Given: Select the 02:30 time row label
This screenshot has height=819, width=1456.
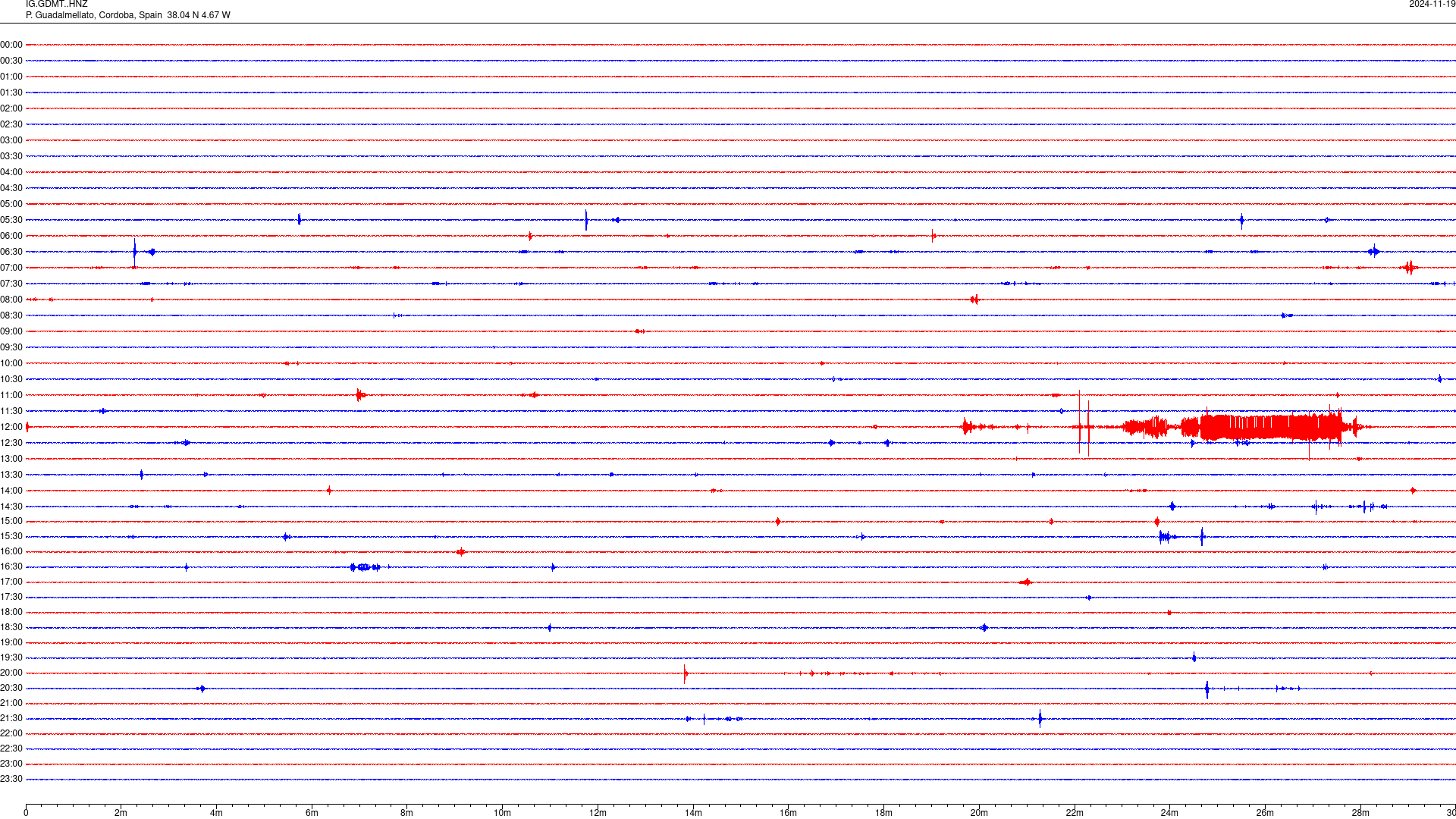Looking at the screenshot, I should coord(11,124).
